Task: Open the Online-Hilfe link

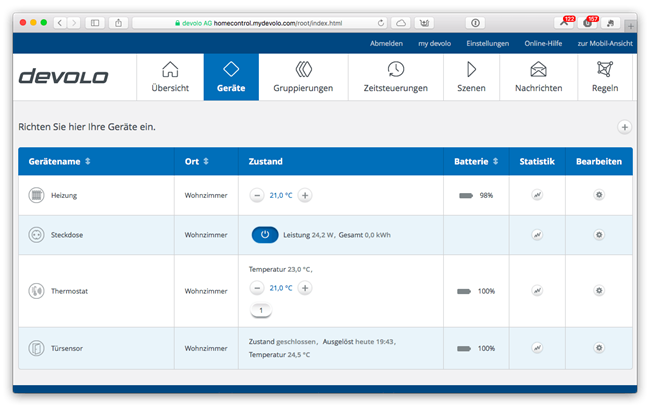Action: [542, 44]
